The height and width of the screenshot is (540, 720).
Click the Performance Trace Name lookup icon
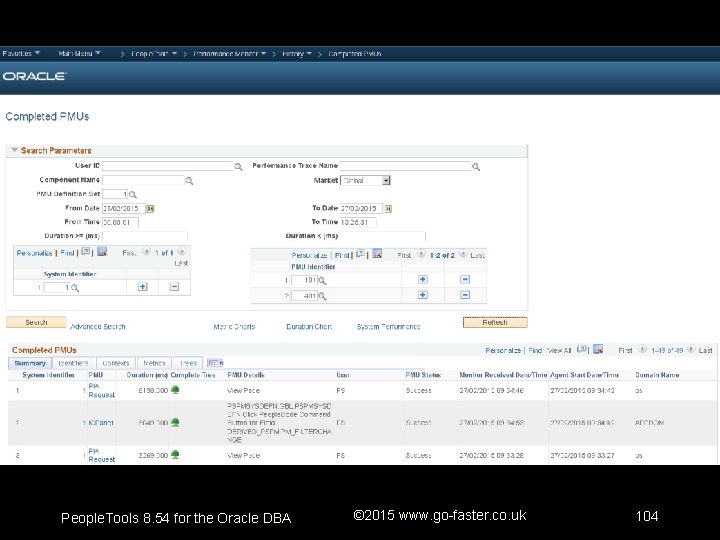(x=476, y=167)
